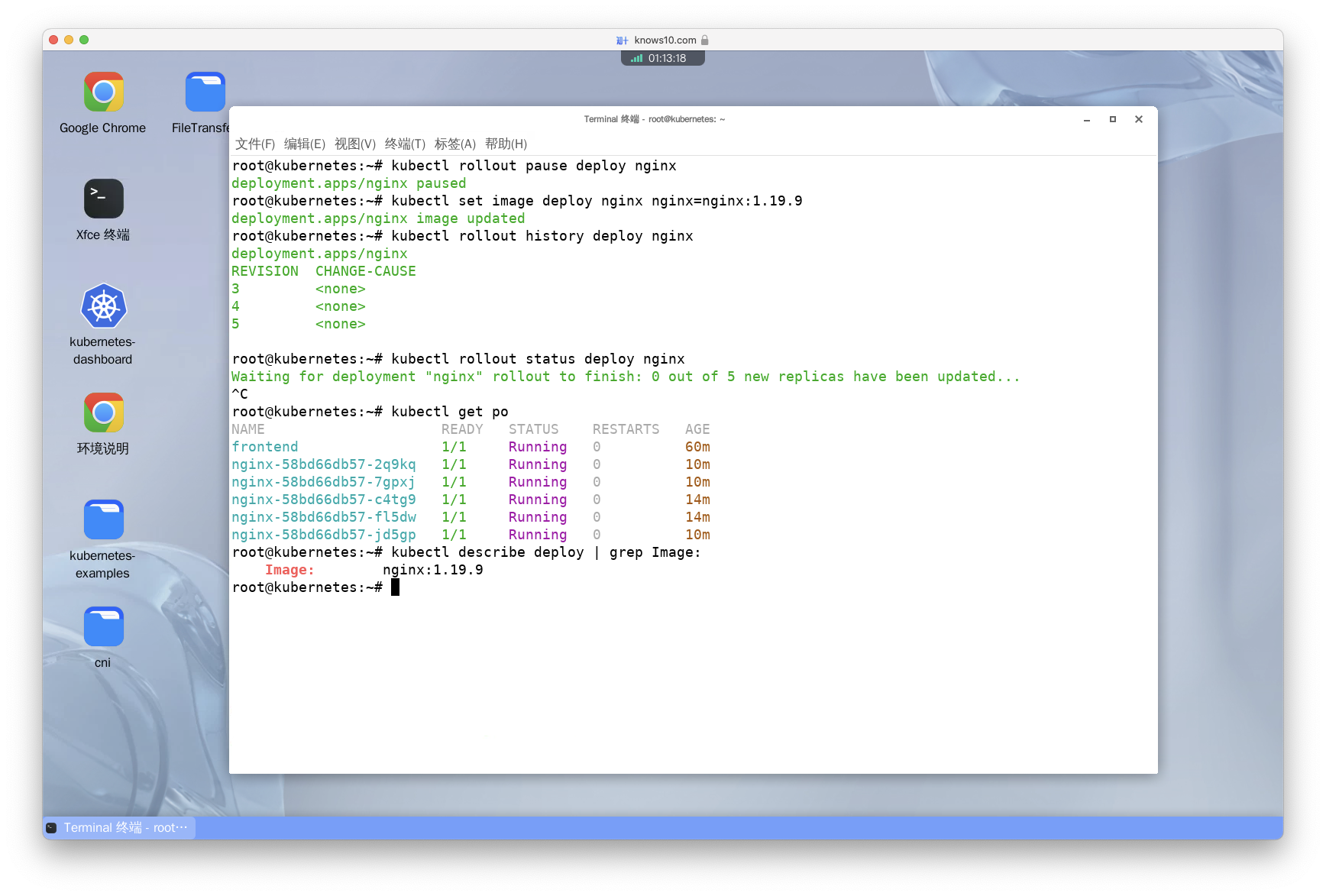Screen dimensions: 1326x896
Task: Click the pod name nginx-58bd66db57-c4tg9
Action: coord(324,500)
